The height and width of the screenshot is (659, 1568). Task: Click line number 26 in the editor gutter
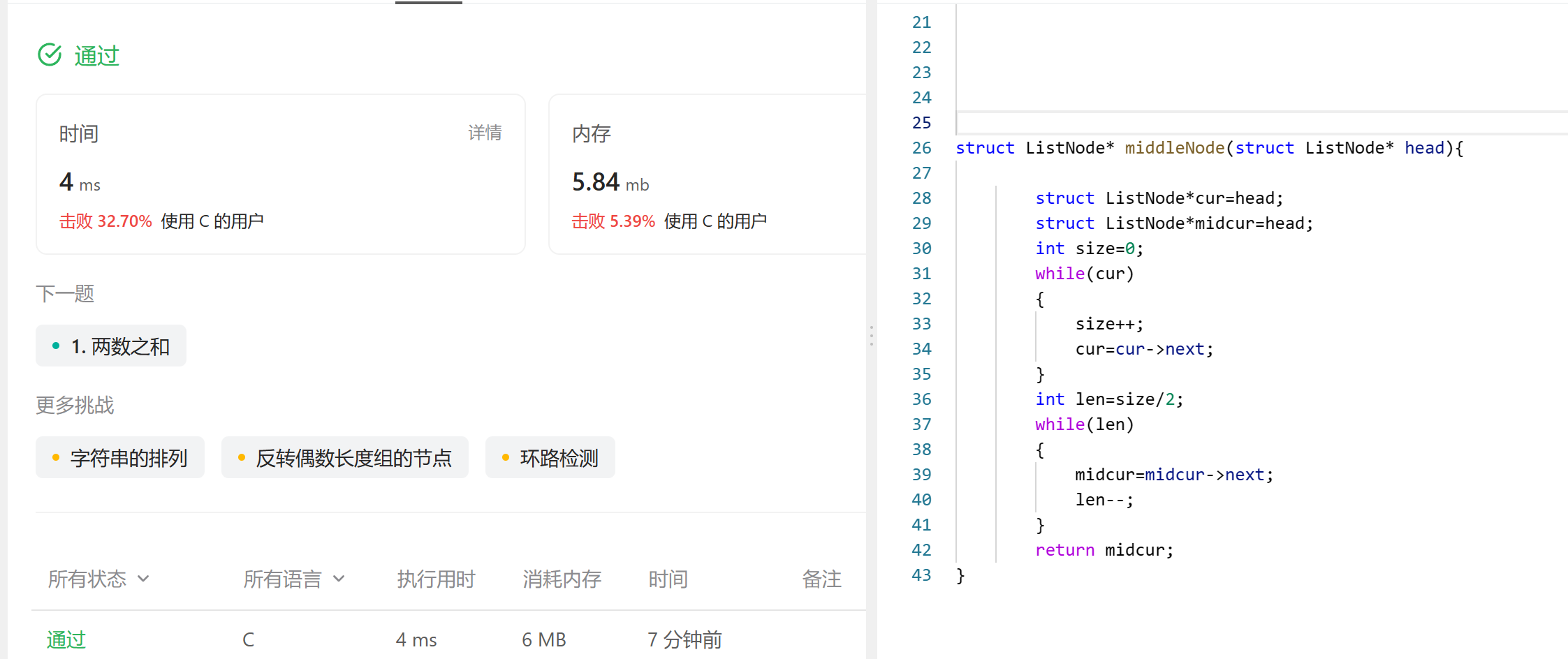(x=921, y=148)
